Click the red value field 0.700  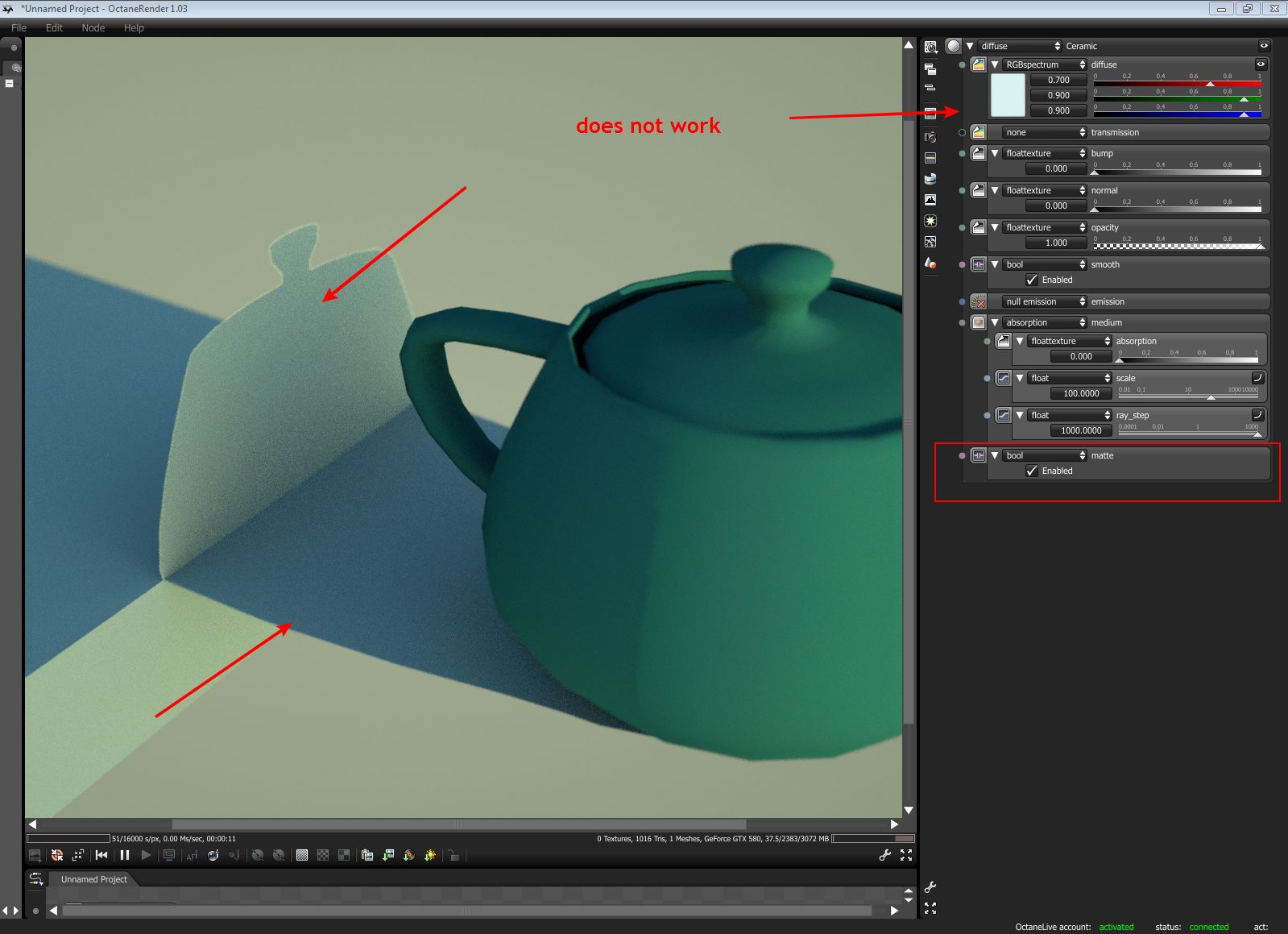[1058, 80]
